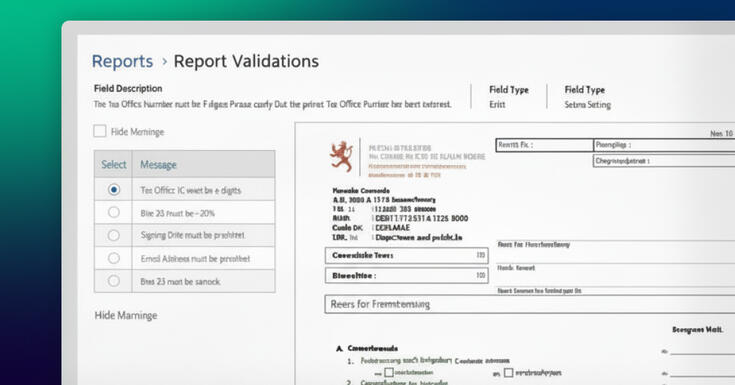Click the Message column header
The width and height of the screenshot is (735, 385).
click(x=158, y=165)
